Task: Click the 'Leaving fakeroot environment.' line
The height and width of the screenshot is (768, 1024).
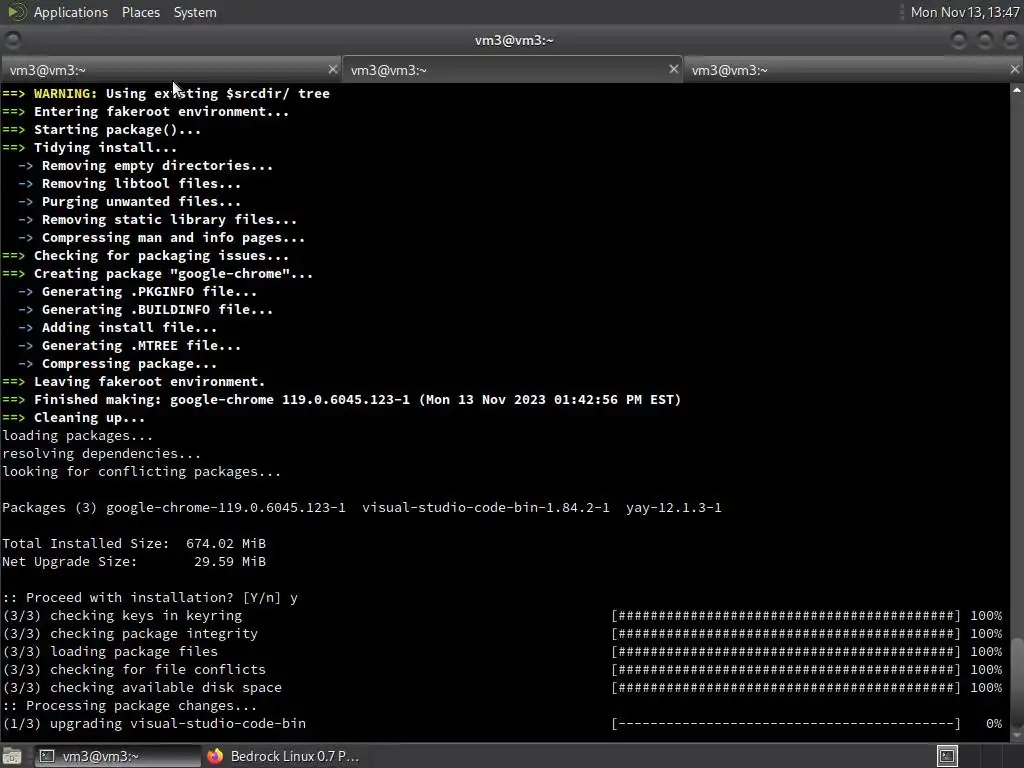Action: tap(134, 381)
